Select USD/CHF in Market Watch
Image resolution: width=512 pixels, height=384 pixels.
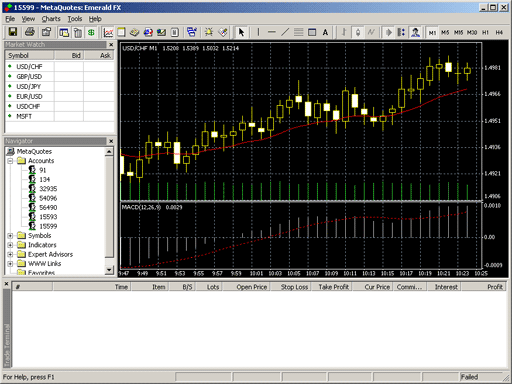(x=29, y=67)
